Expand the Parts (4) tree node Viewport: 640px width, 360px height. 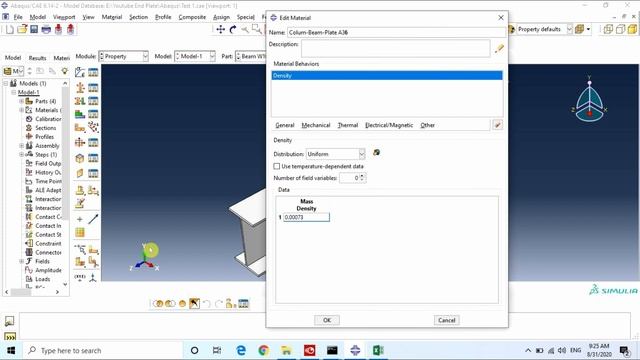22,101
